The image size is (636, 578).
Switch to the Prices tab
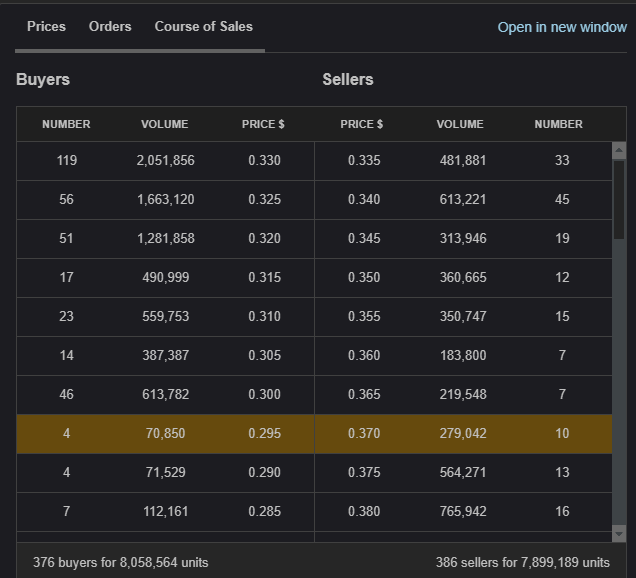pyautogui.click(x=46, y=26)
